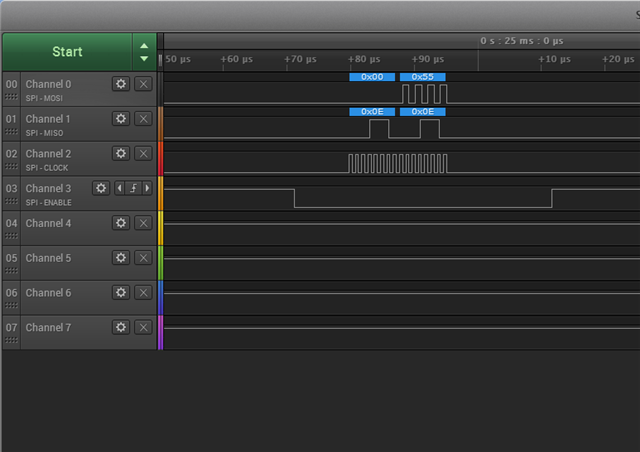The width and height of the screenshot is (640, 452).
Task: Remove Channel 2 with its X button
Action: 143,153
